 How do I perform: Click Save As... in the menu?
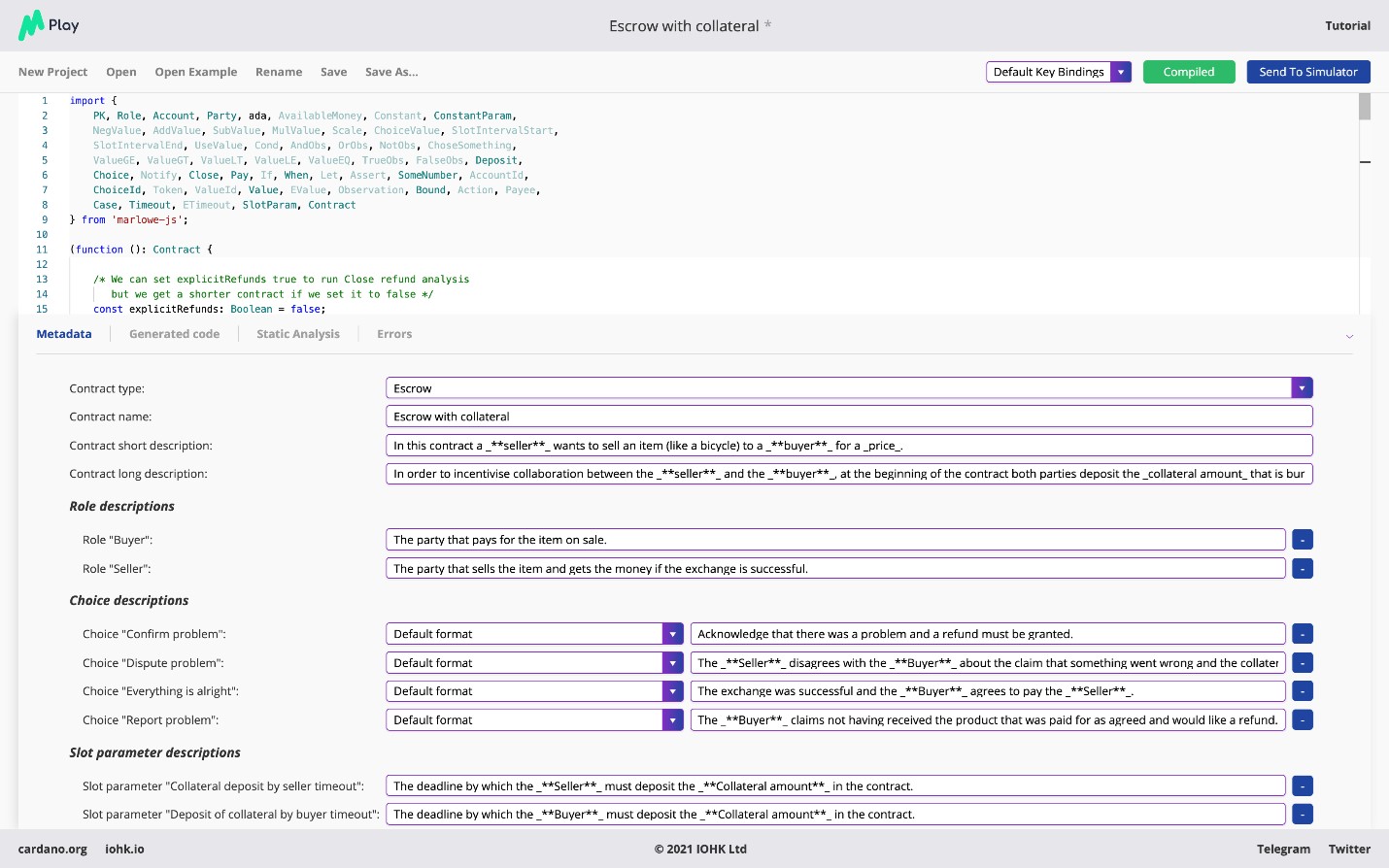(x=391, y=72)
